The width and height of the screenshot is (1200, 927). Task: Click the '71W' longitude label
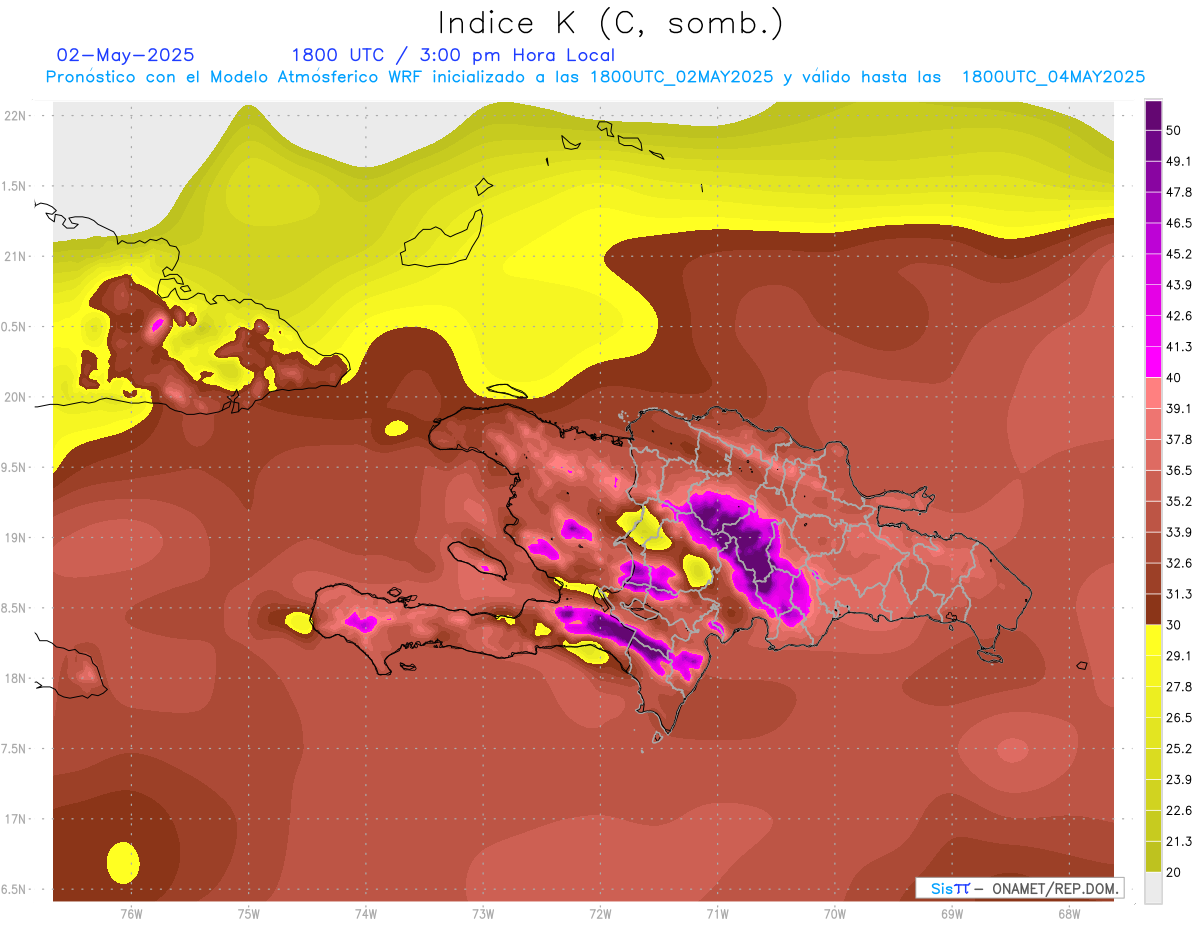click(x=717, y=914)
